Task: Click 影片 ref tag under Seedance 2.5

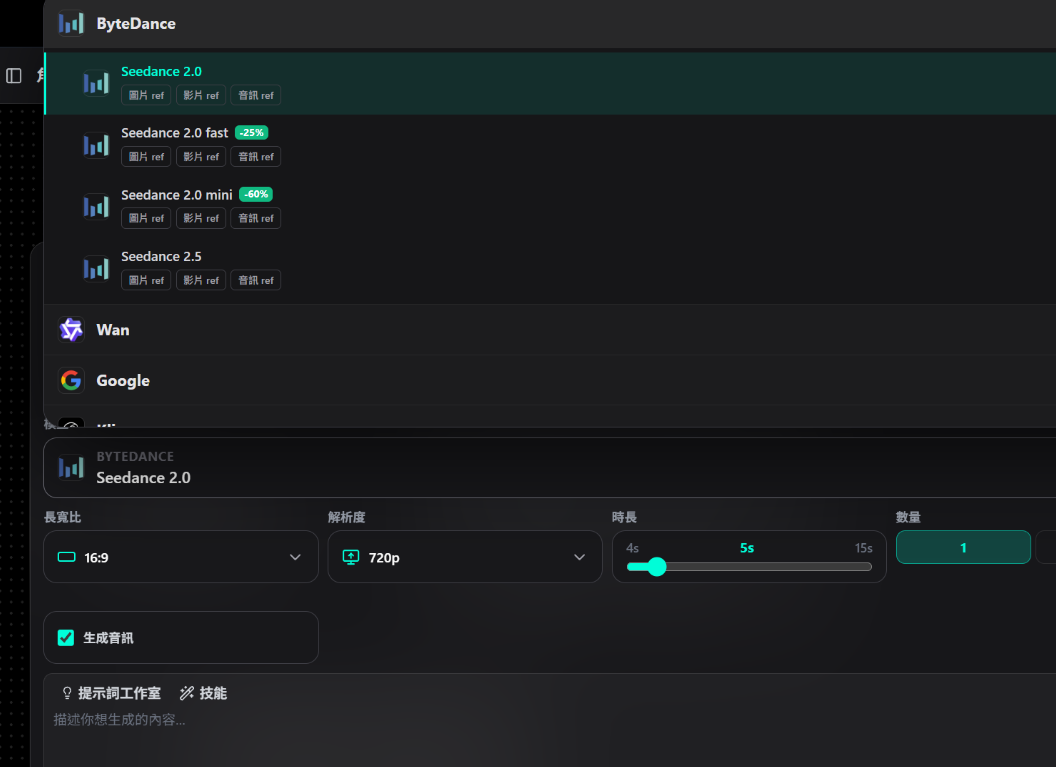Action: [x=201, y=280]
